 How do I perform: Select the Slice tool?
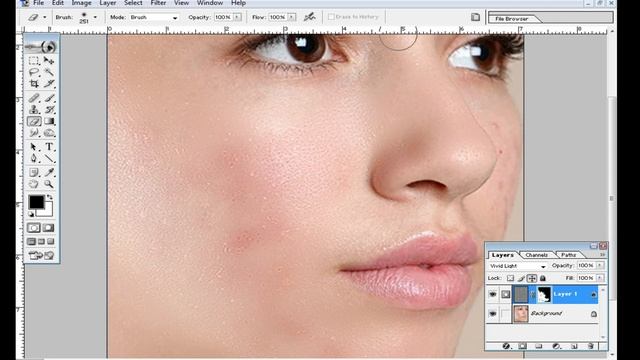point(49,84)
